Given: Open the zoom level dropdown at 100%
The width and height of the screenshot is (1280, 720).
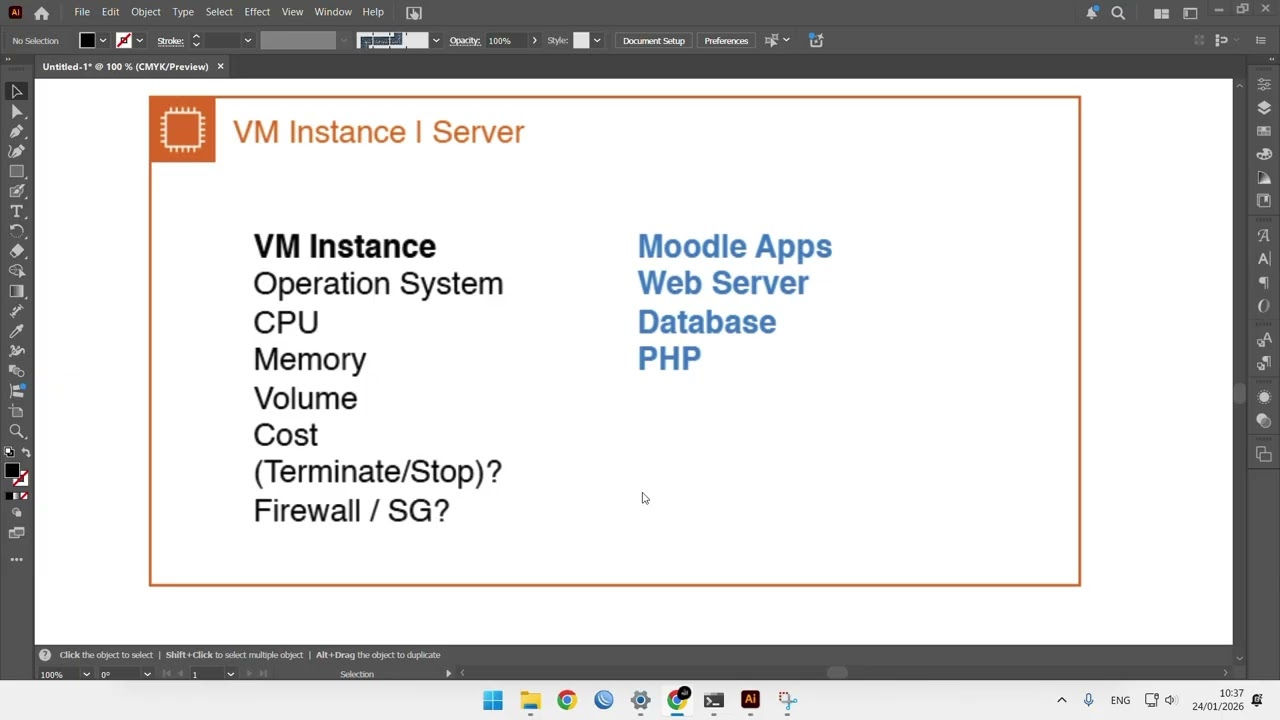Looking at the screenshot, I should tap(86, 674).
